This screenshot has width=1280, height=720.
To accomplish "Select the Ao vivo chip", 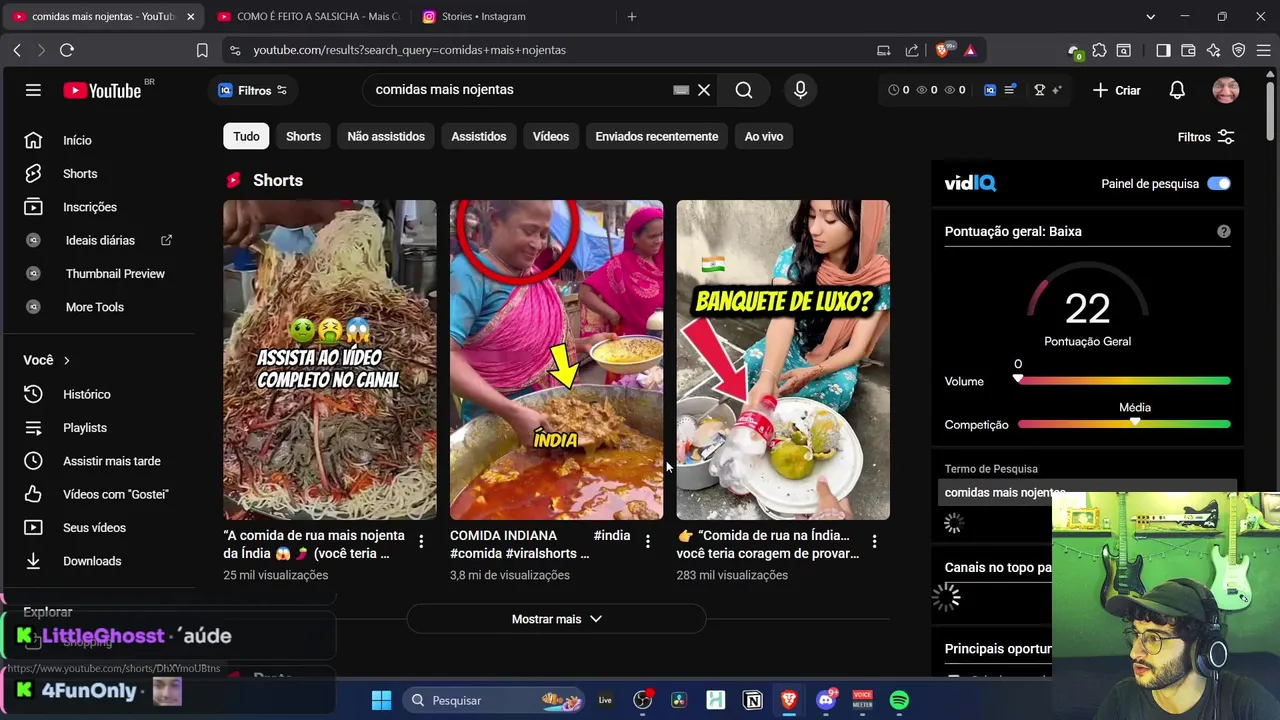I will pyautogui.click(x=764, y=137).
